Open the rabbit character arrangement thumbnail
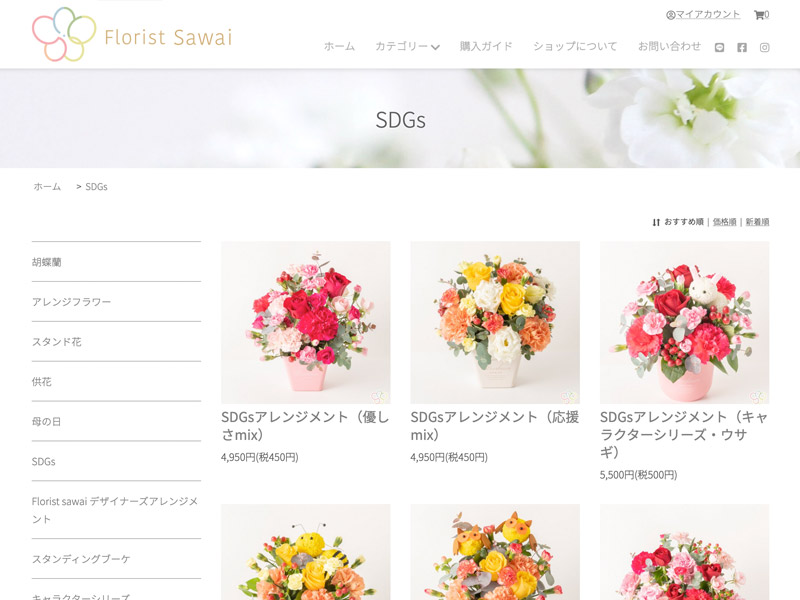This screenshot has height=600, width=800. click(x=685, y=322)
